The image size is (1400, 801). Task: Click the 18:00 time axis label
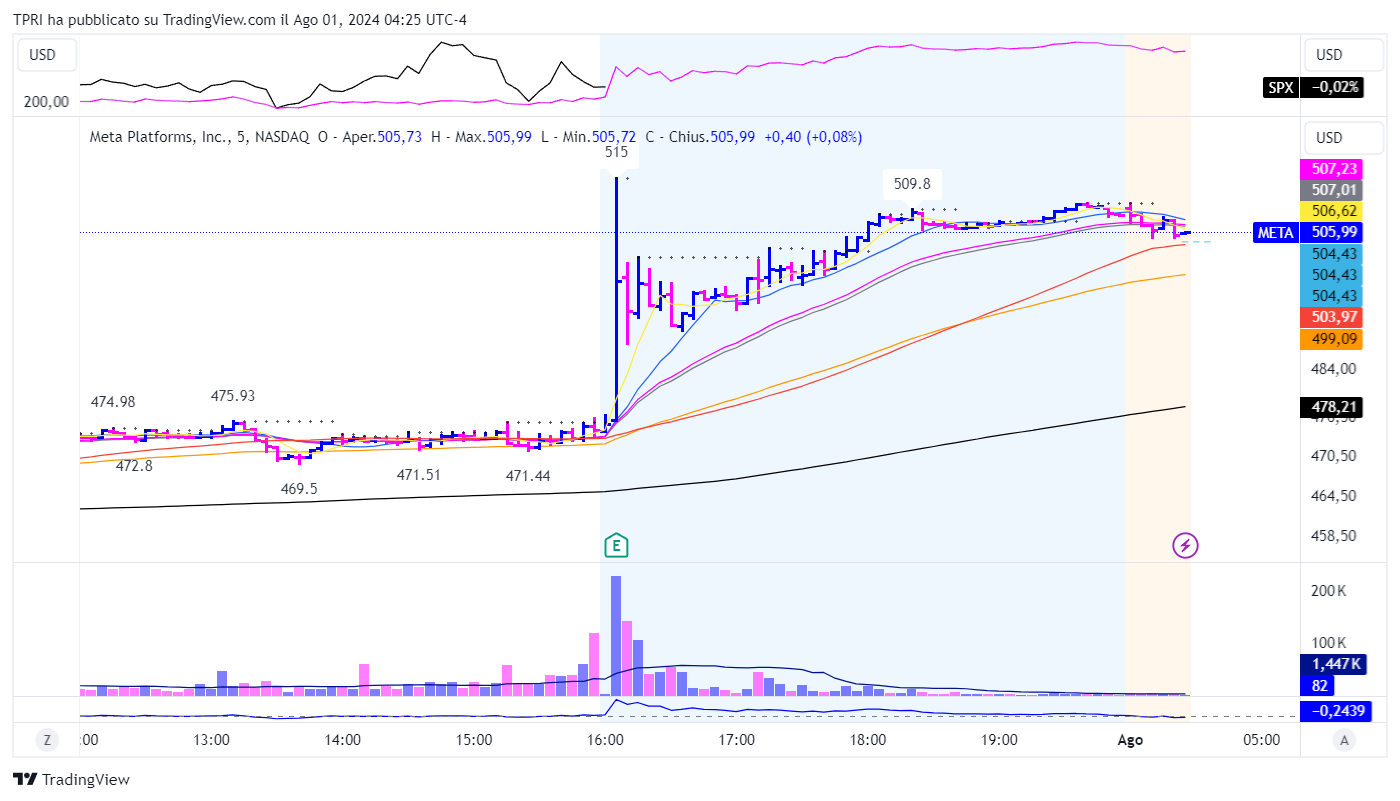(x=868, y=740)
